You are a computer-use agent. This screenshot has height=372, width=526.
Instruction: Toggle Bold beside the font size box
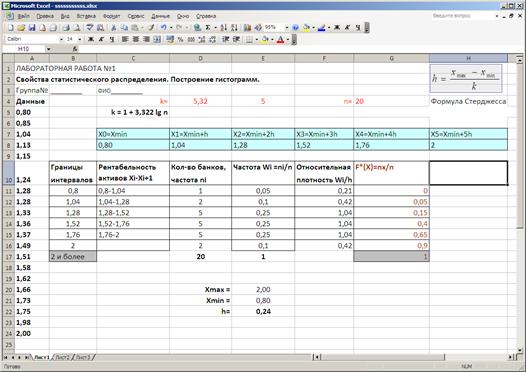(x=91, y=39)
